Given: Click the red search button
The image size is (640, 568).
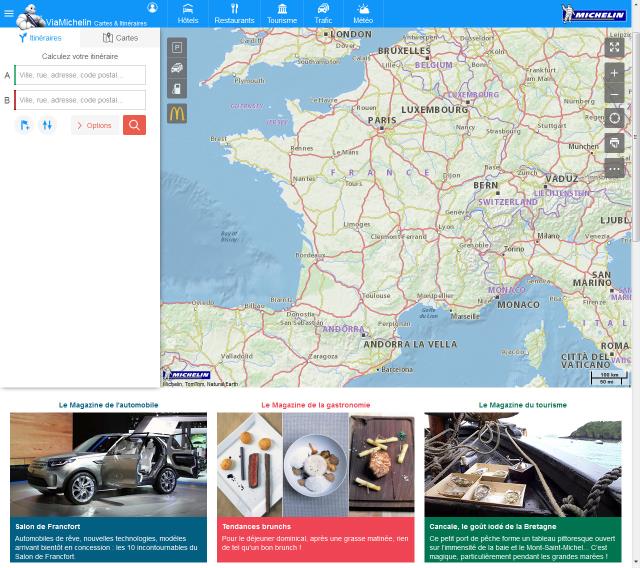Looking at the screenshot, I should pos(134,125).
